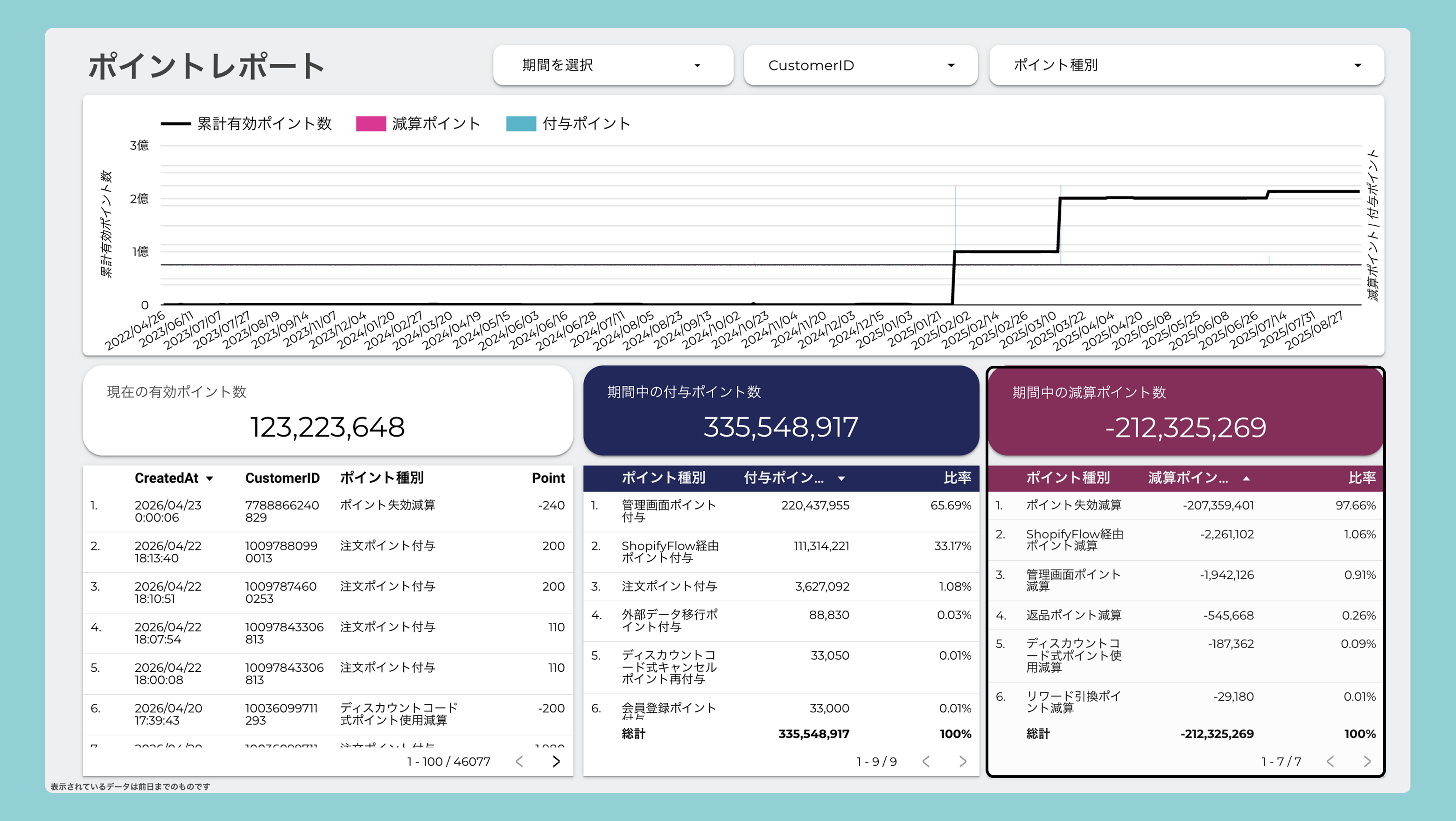Open the ポイント種別 filter dropdown
1456x821 pixels.
click(1186, 65)
